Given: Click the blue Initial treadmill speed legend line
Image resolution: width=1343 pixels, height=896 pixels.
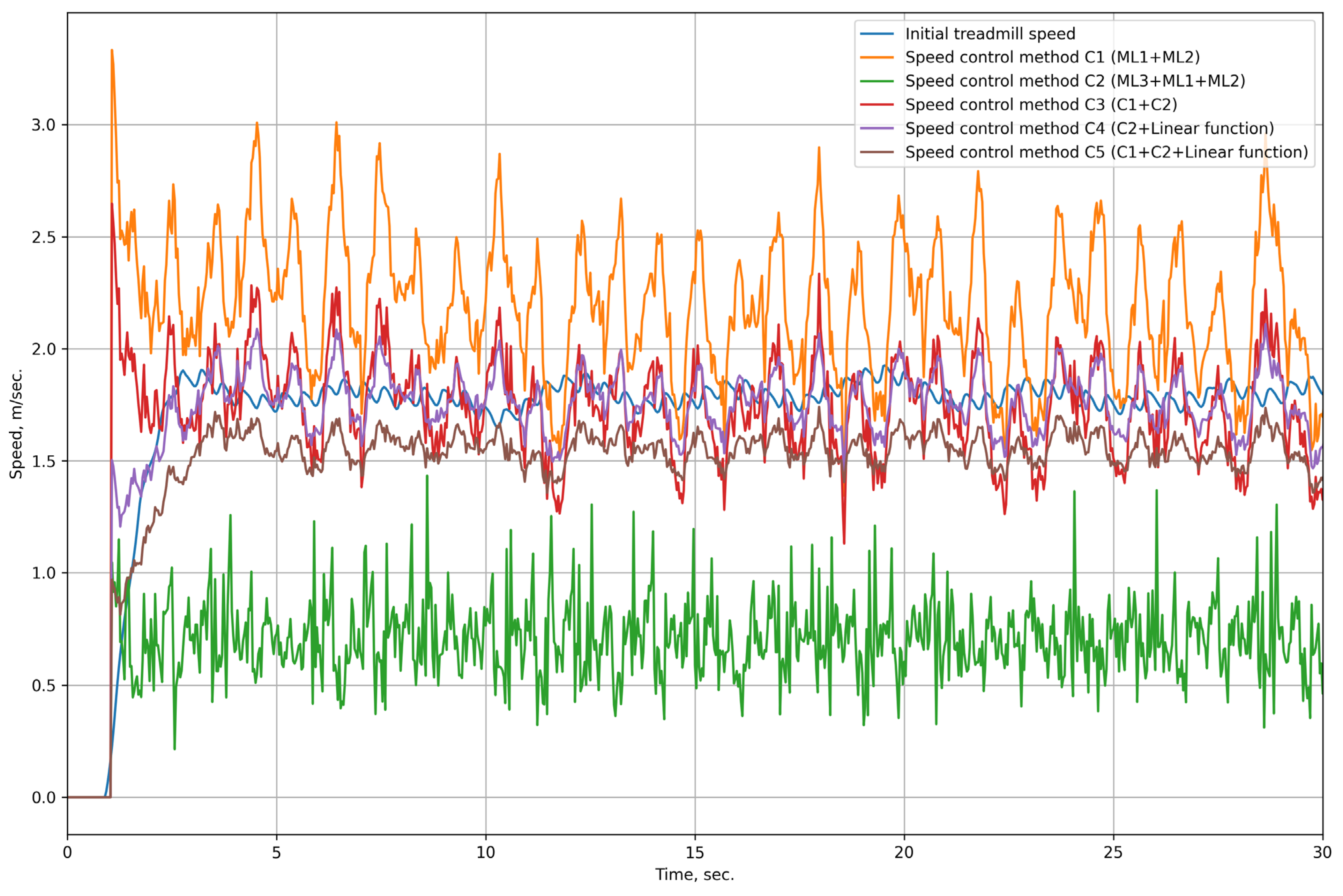Looking at the screenshot, I should pos(876,34).
